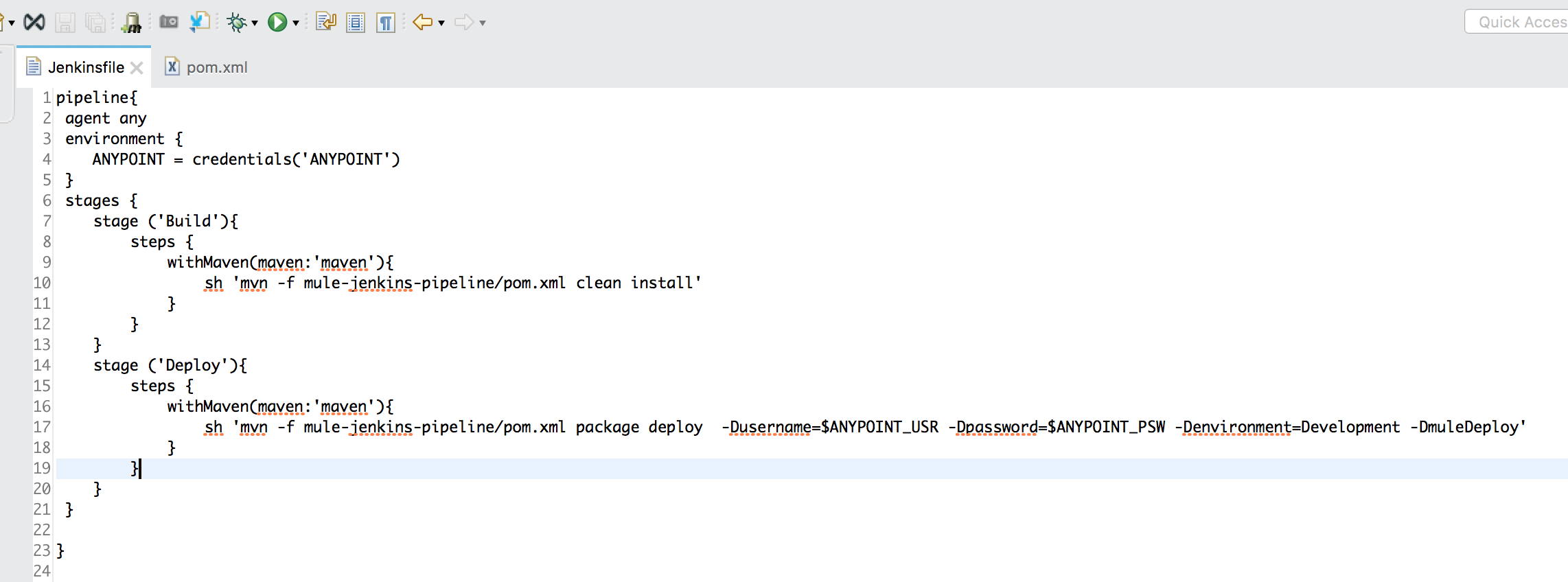This screenshot has height=582, width=1568.
Task: Click the Save All icon
Action: pyautogui.click(x=95, y=23)
